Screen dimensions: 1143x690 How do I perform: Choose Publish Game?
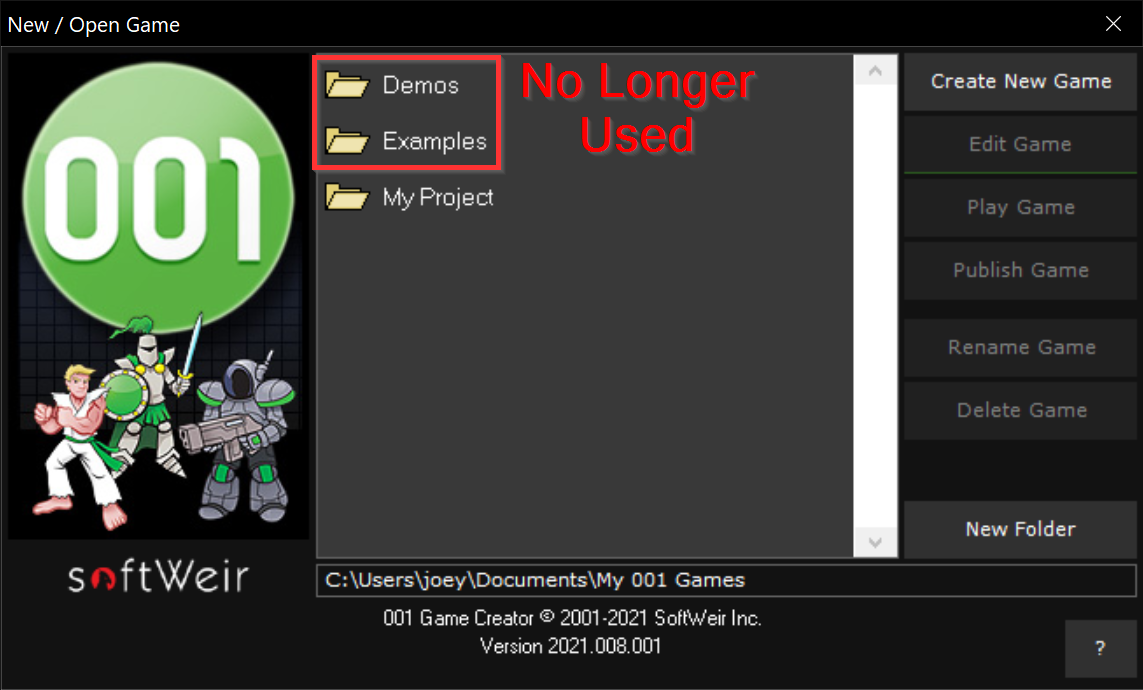click(1021, 270)
